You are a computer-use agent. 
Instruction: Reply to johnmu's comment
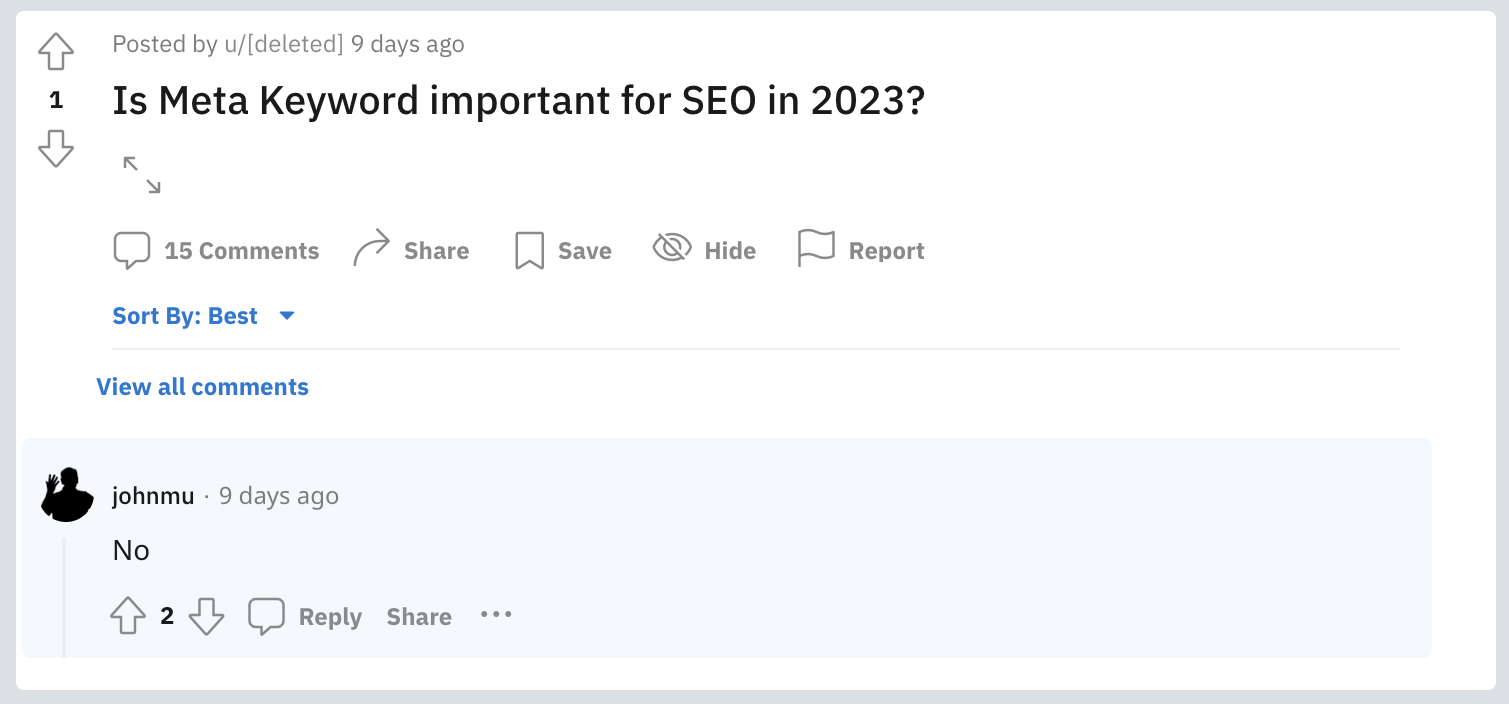pyautogui.click(x=305, y=617)
